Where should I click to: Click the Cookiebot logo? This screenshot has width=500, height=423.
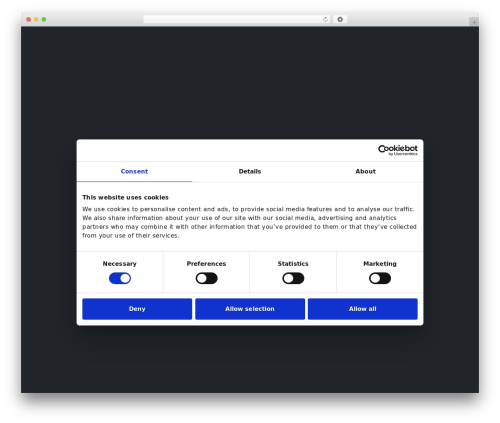(x=397, y=150)
